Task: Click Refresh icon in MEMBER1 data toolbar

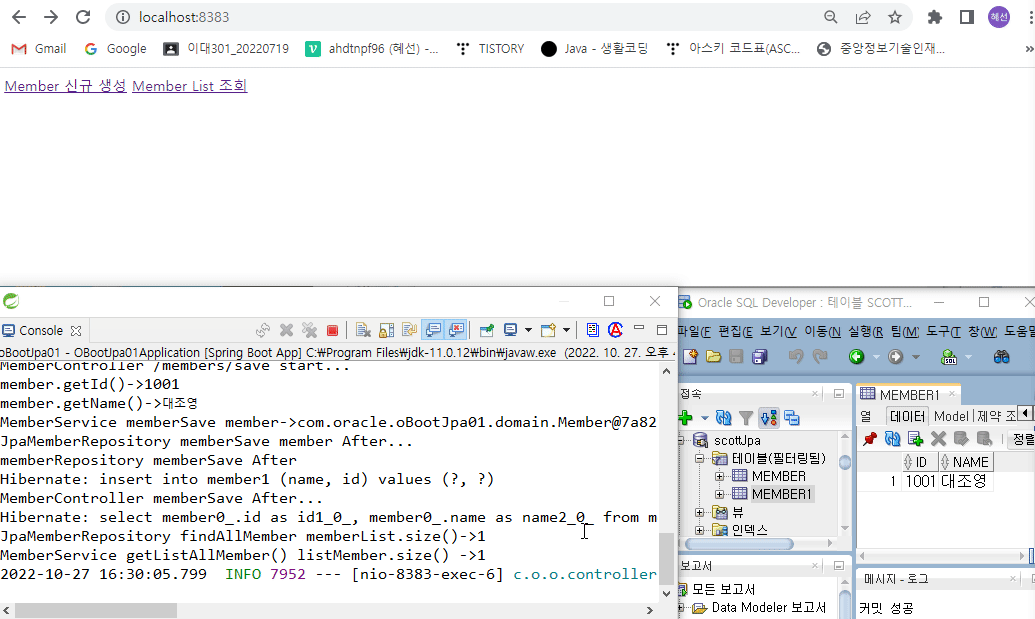Action: click(x=892, y=438)
